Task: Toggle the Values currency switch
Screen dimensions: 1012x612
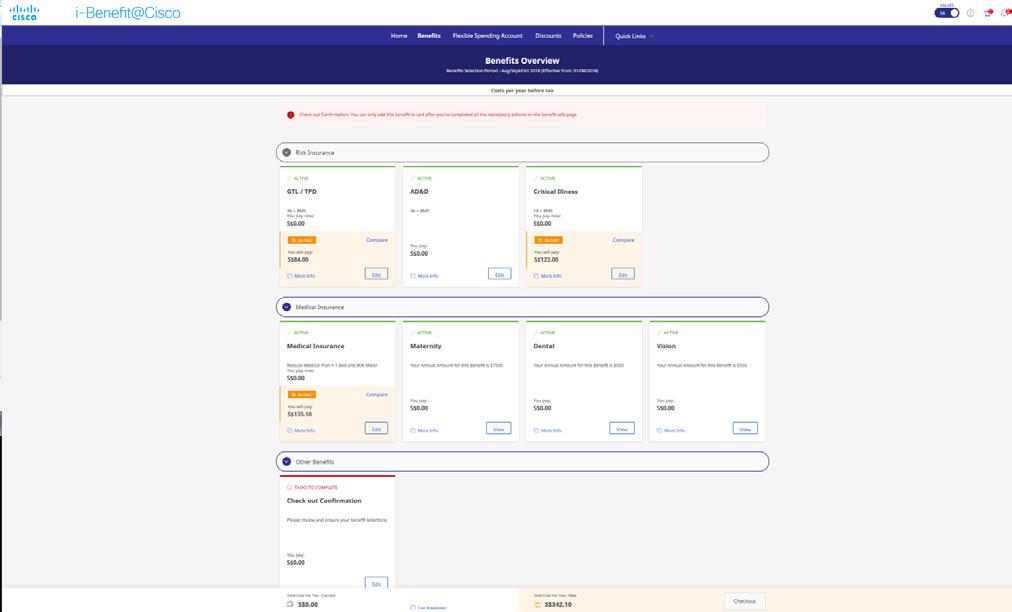Action: coord(947,13)
